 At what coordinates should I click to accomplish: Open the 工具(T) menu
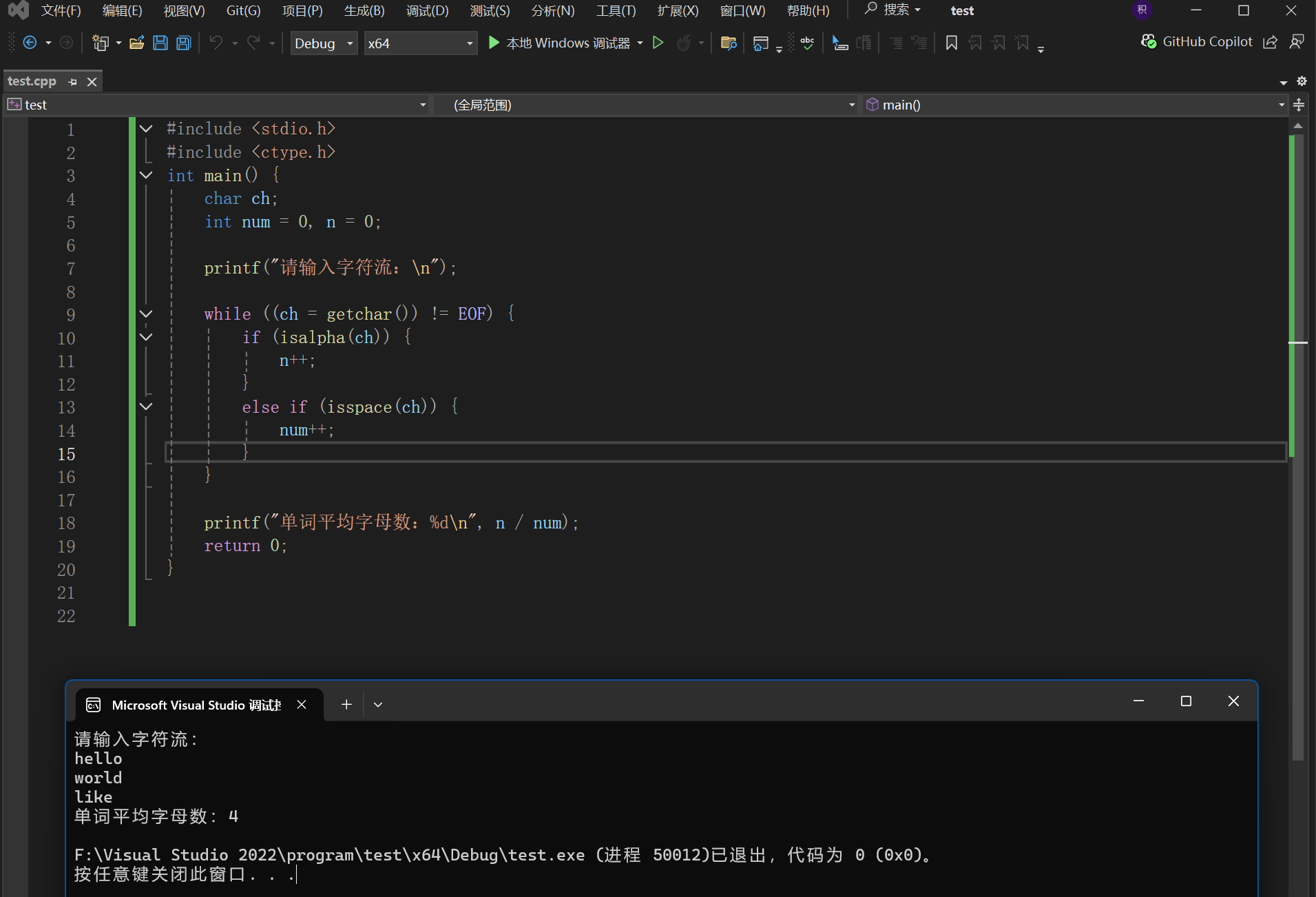point(616,10)
